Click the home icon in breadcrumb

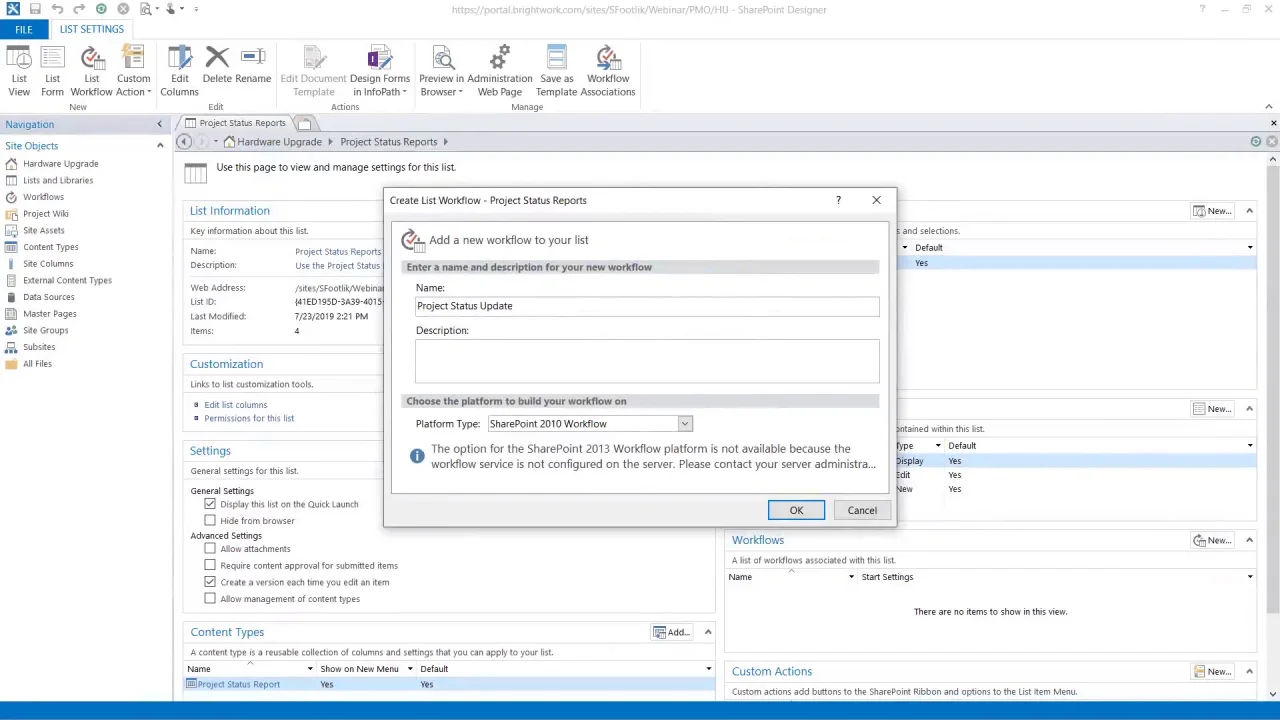(229, 142)
